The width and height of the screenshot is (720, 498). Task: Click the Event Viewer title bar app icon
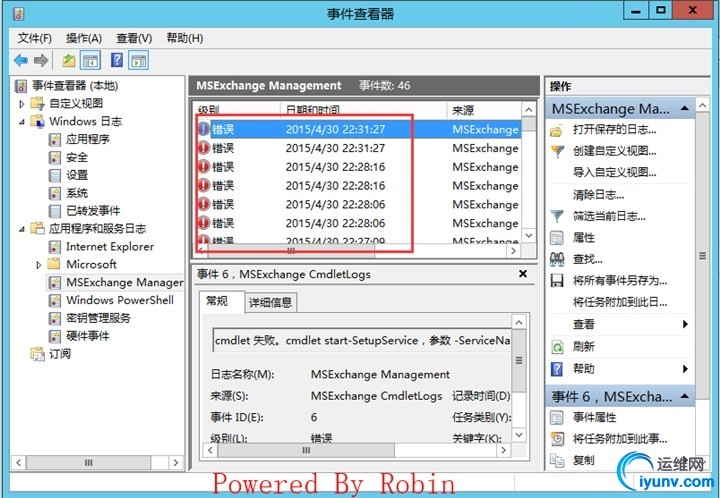tap(18, 14)
